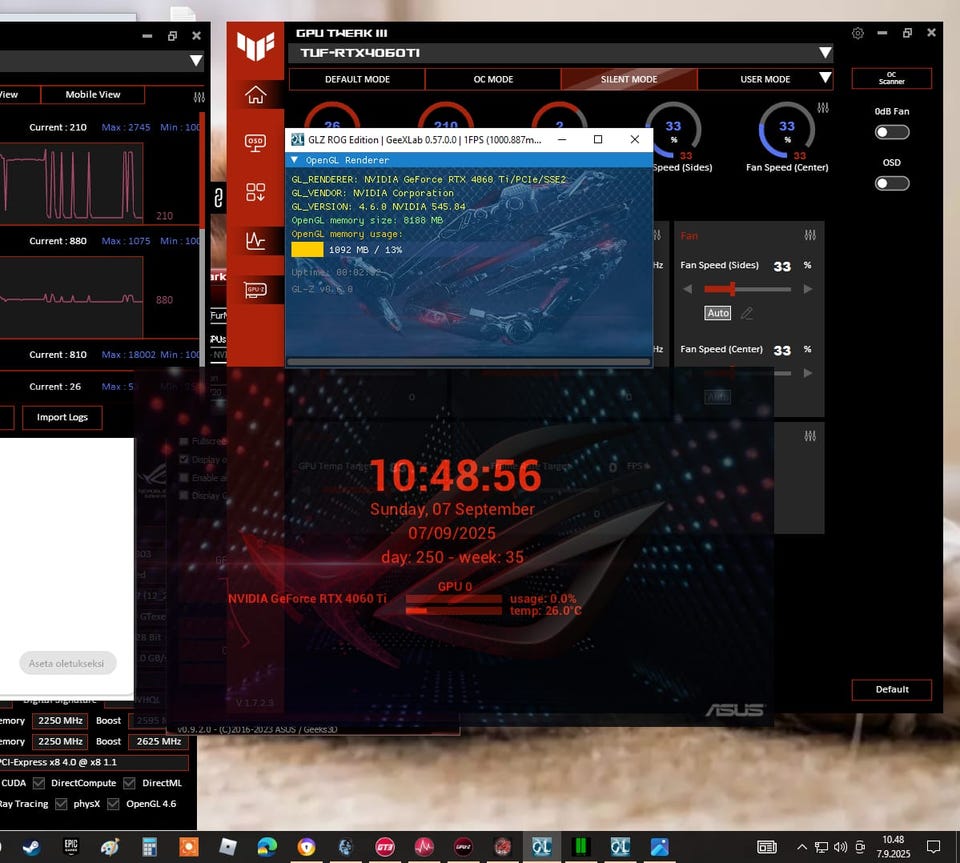The width and height of the screenshot is (960, 863).
Task: Click the edit pencil next to Auto
Action: (x=746, y=314)
